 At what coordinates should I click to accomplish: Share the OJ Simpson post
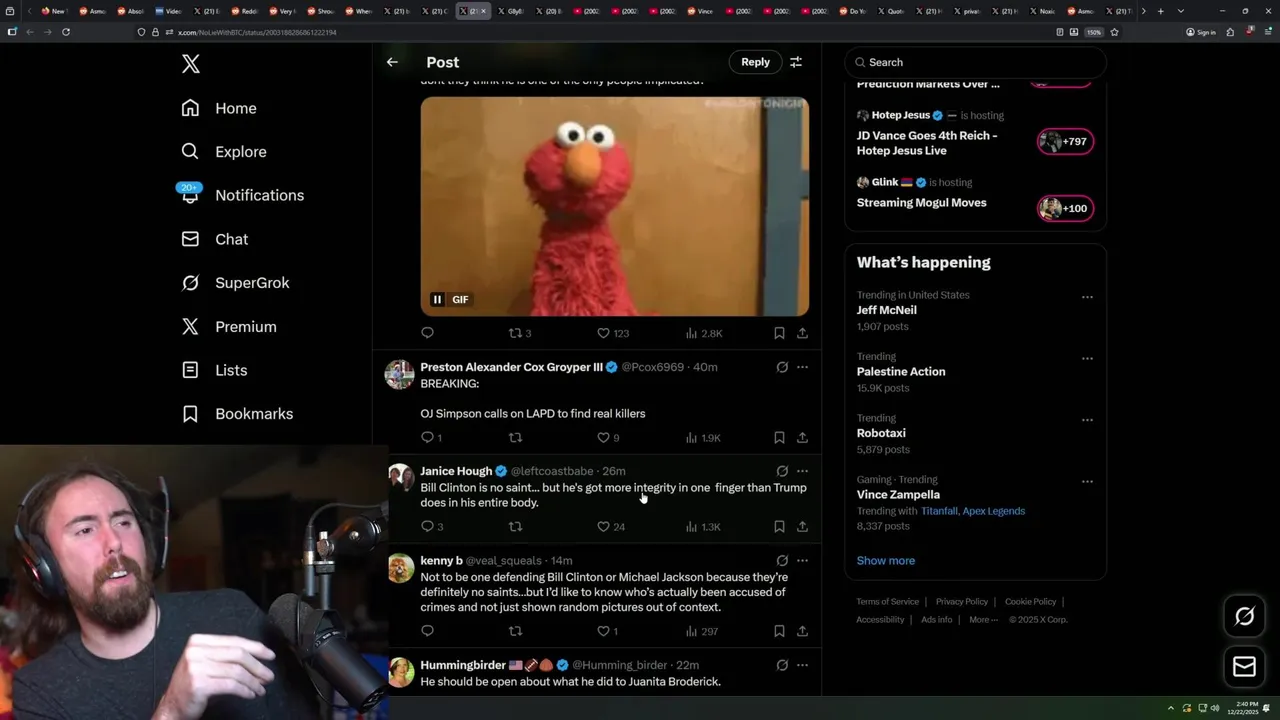pos(802,437)
